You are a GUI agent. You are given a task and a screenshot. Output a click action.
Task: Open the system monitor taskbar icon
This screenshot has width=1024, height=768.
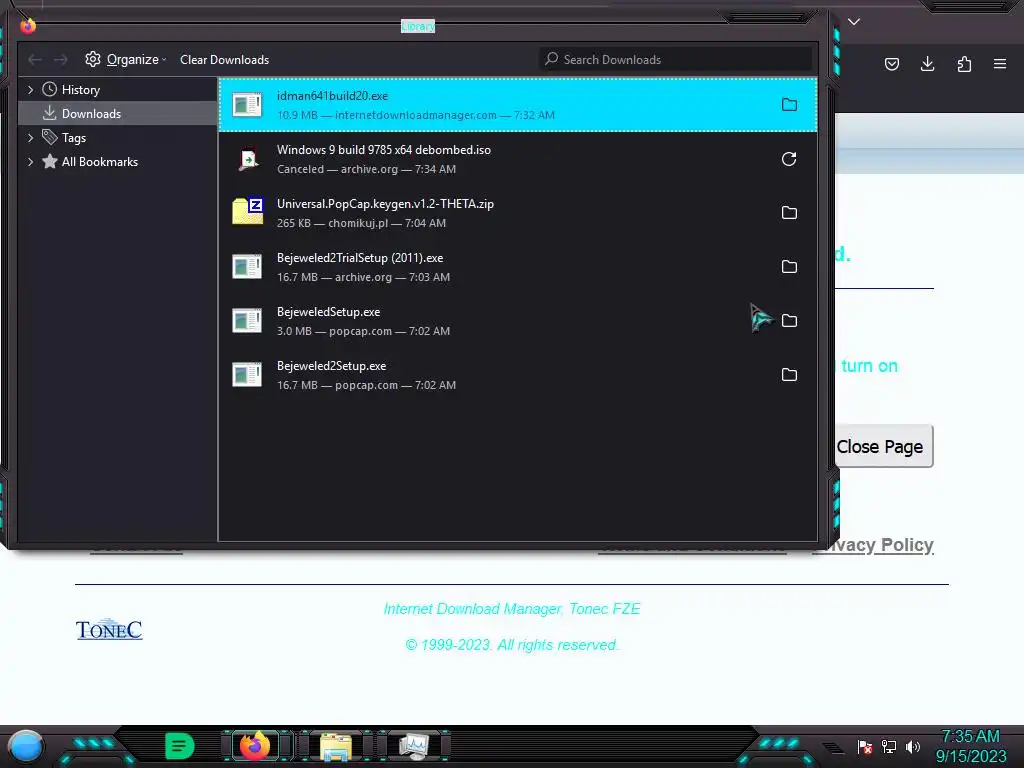click(x=414, y=746)
